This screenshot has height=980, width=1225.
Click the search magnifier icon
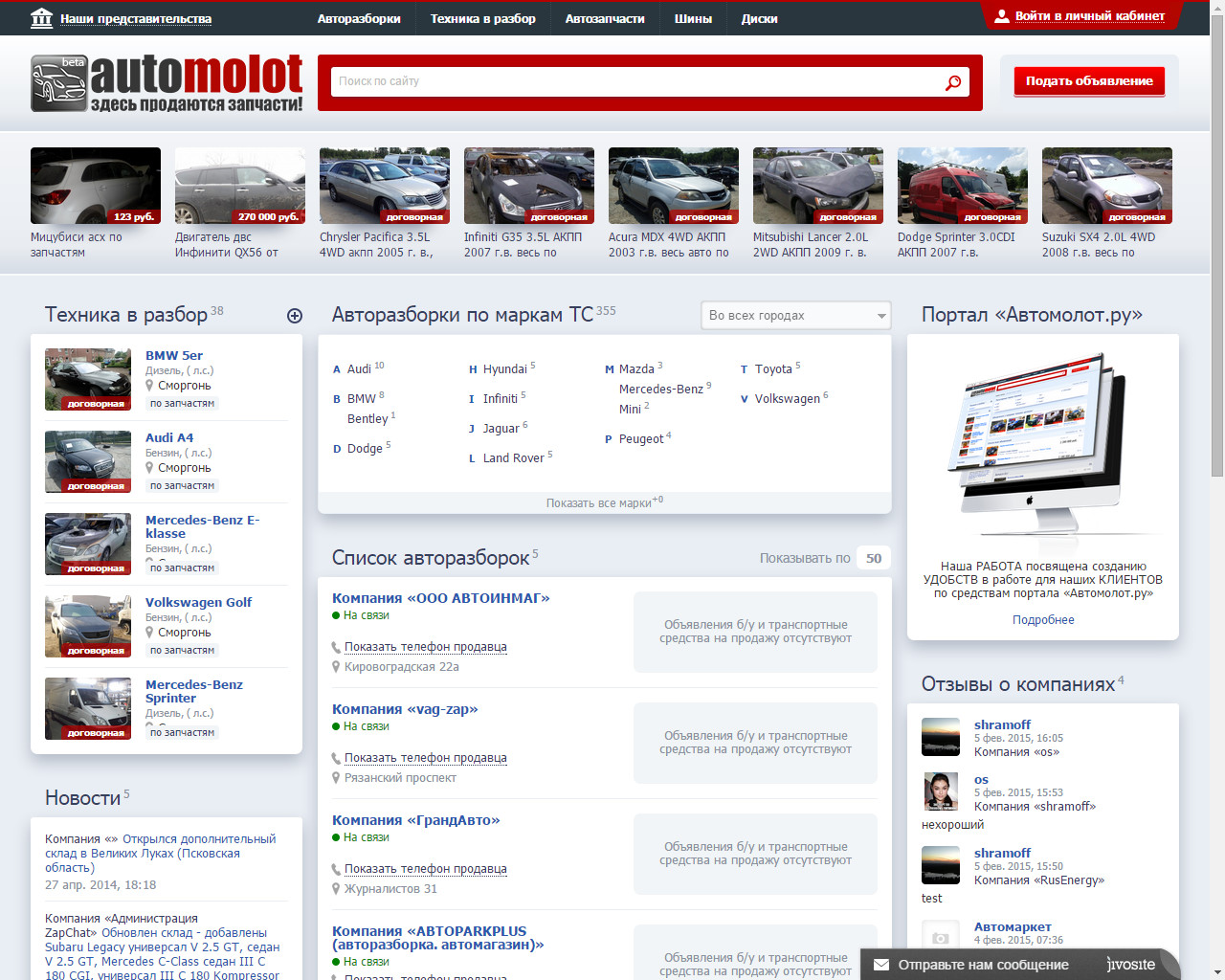coord(953,82)
